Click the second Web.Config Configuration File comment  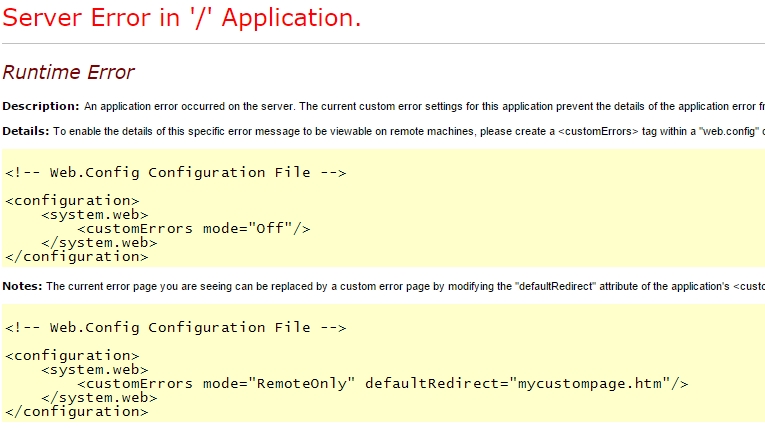175,327
